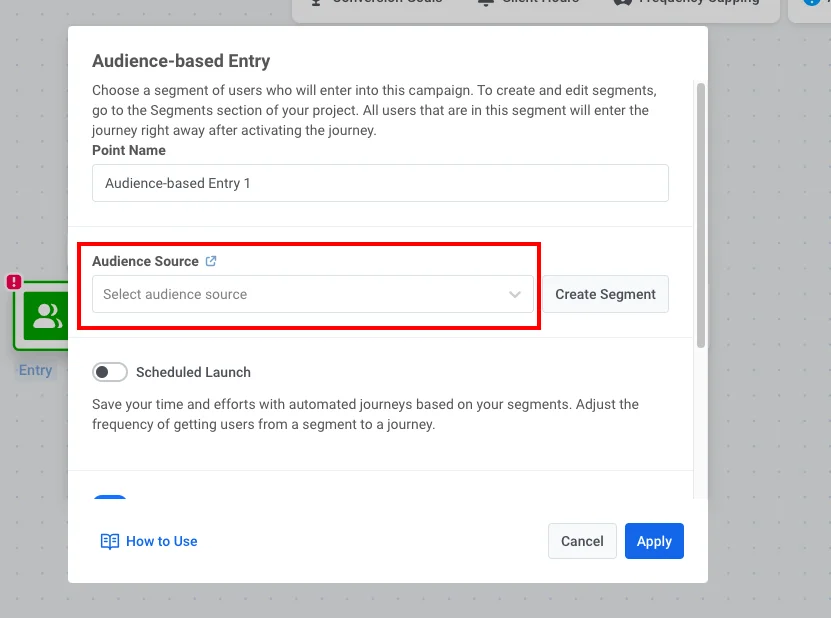Expand audience source list via chevron arrow

(x=515, y=294)
